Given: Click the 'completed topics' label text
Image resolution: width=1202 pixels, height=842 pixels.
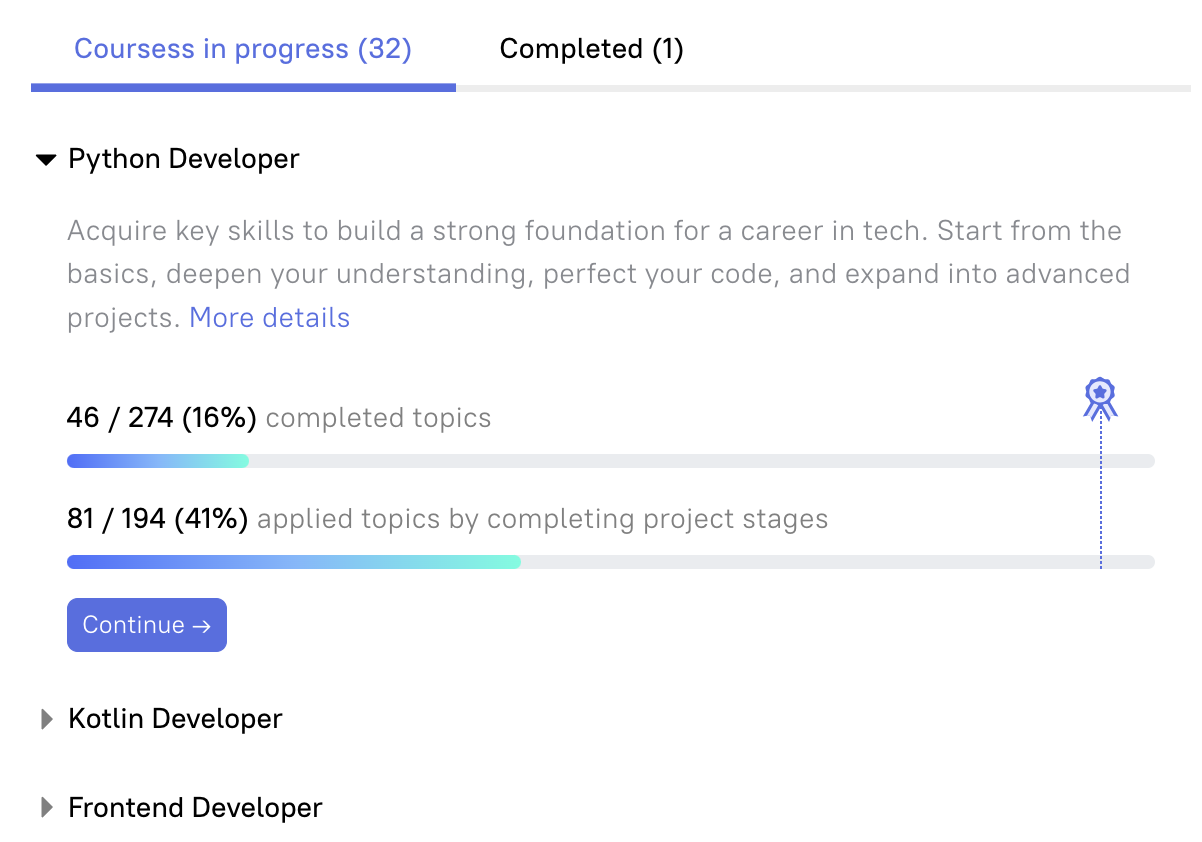Looking at the screenshot, I should 378,418.
